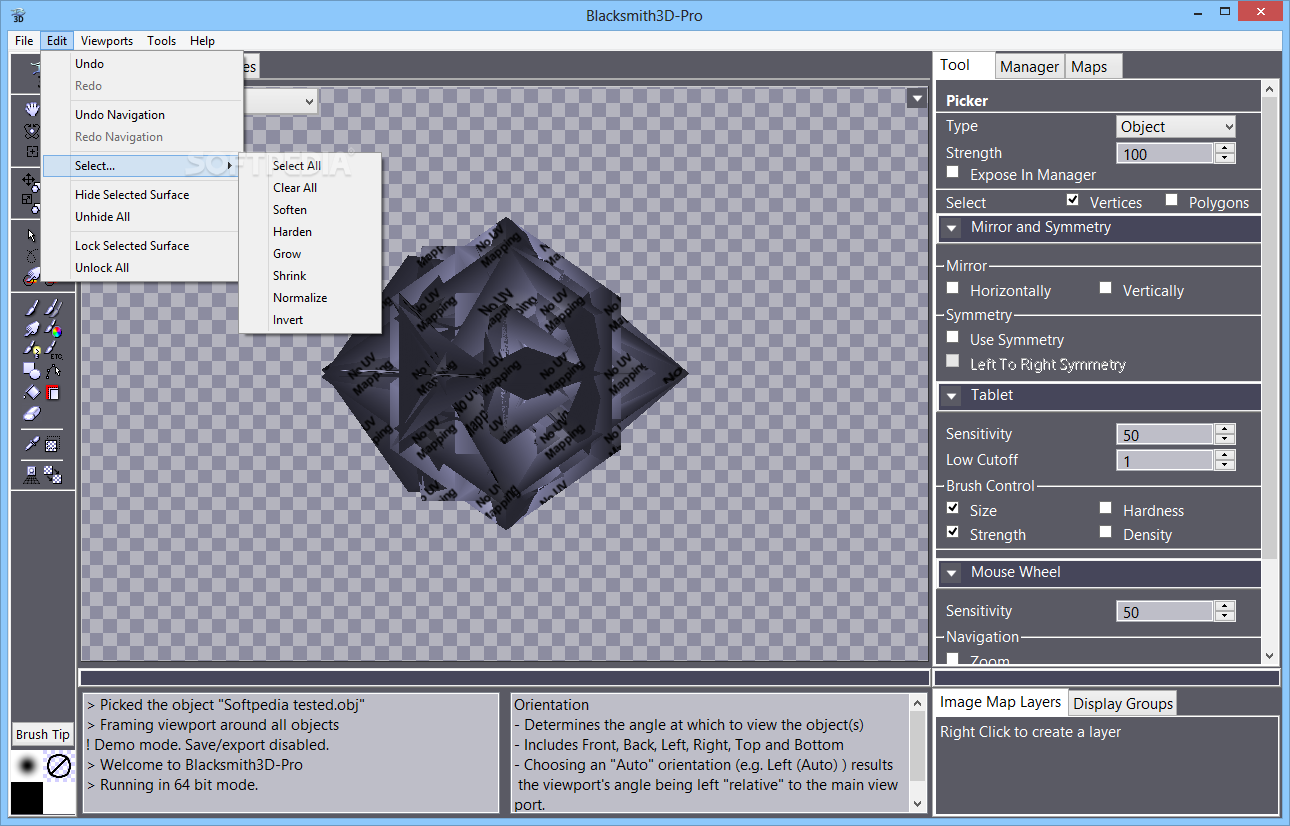Click the Brush Tip button
The height and width of the screenshot is (826, 1290).
pos(43,734)
